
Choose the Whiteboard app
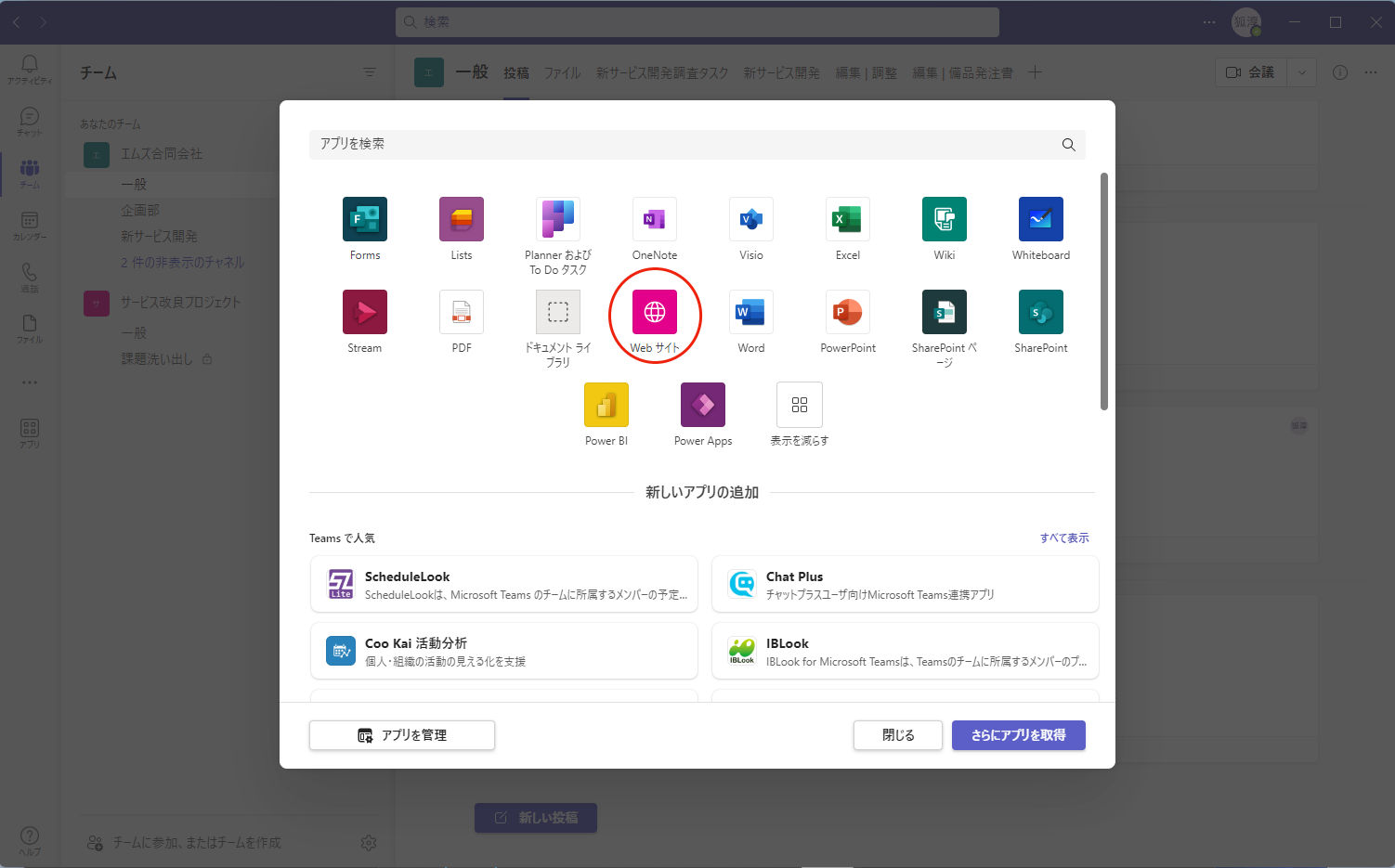(x=1041, y=219)
